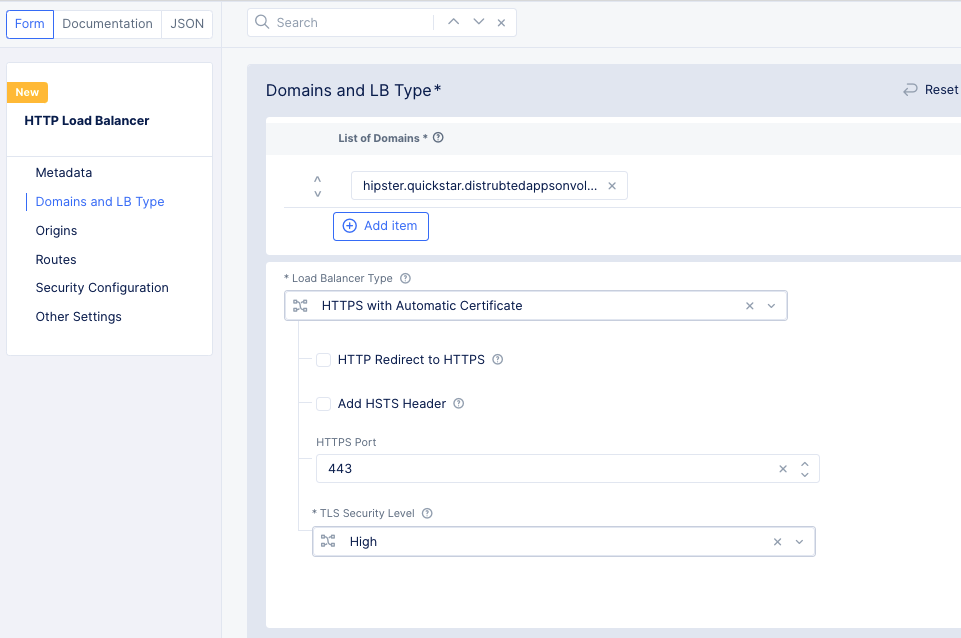Viewport: 961px width, 638px height.
Task: Clear the selected Load Balancer Type
Action: 749,306
